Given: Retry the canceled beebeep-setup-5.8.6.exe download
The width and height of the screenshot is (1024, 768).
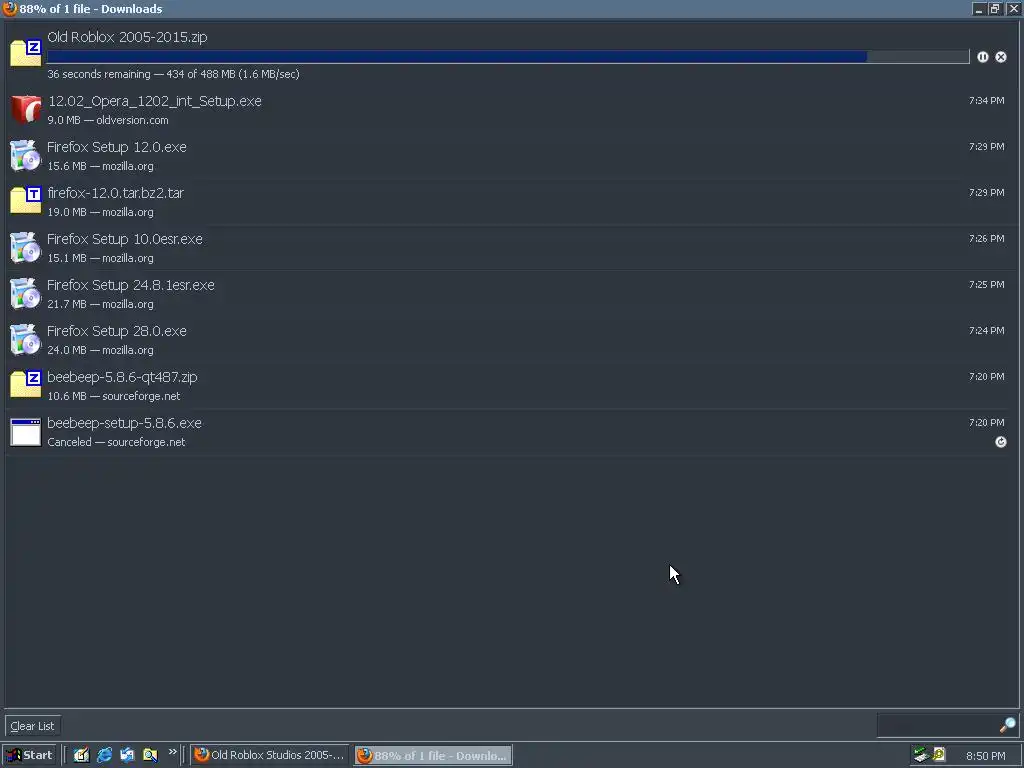Looking at the screenshot, I should [1000, 442].
